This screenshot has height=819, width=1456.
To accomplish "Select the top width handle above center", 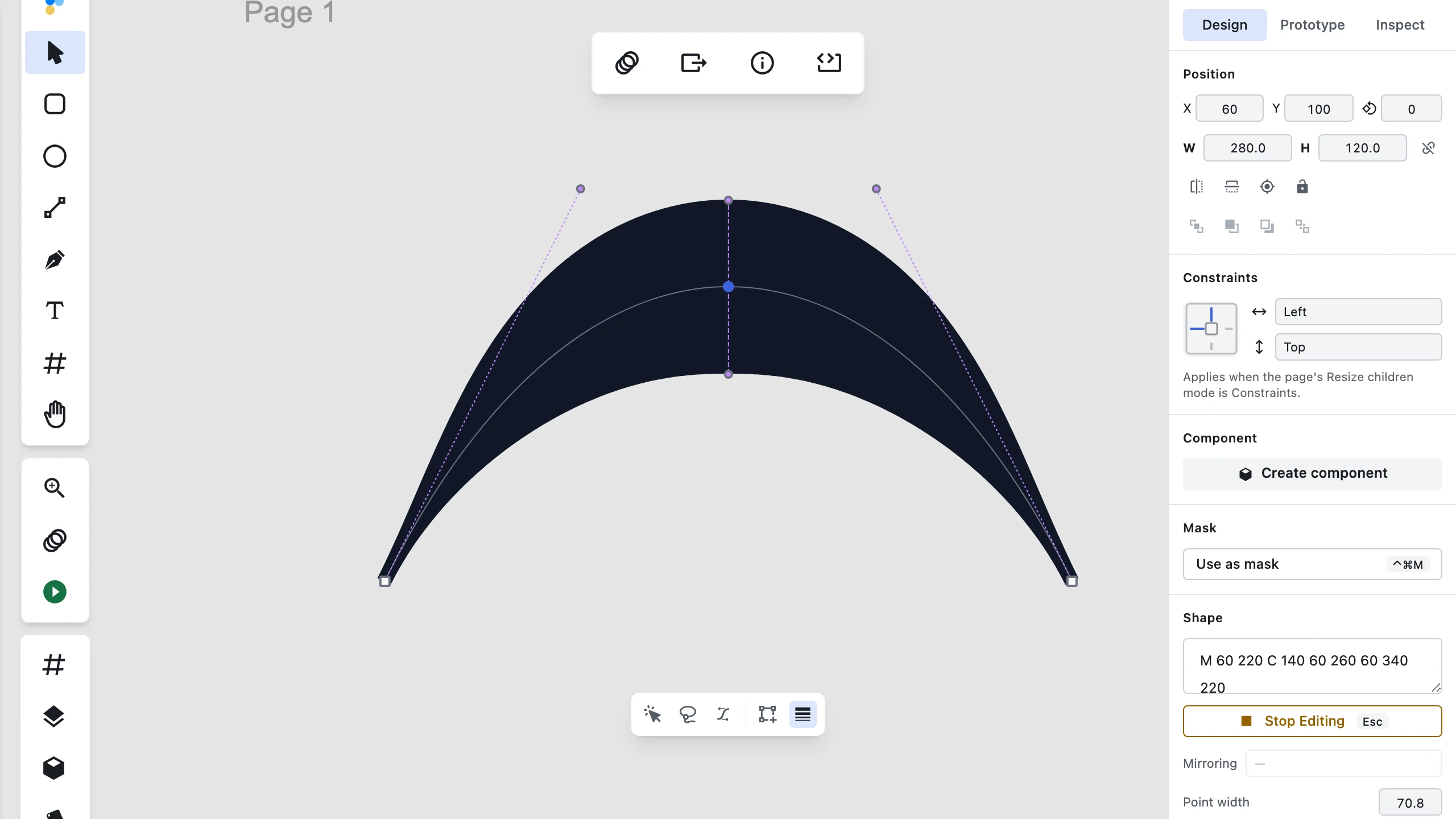I will [x=728, y=200].
